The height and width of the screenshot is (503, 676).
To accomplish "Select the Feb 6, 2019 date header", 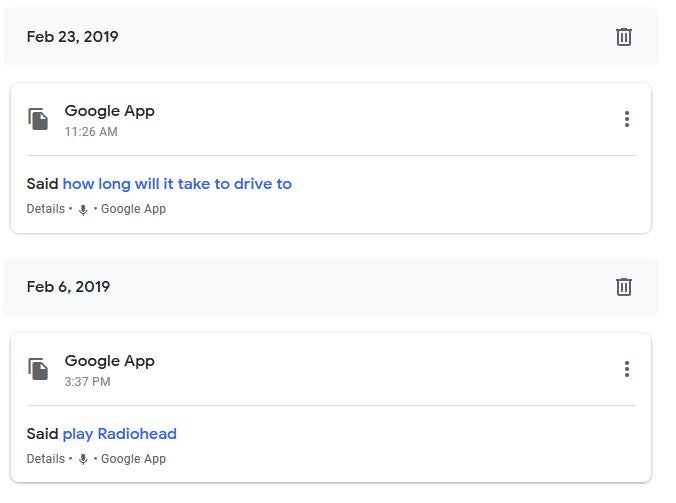I will click(x=69, y=287).
